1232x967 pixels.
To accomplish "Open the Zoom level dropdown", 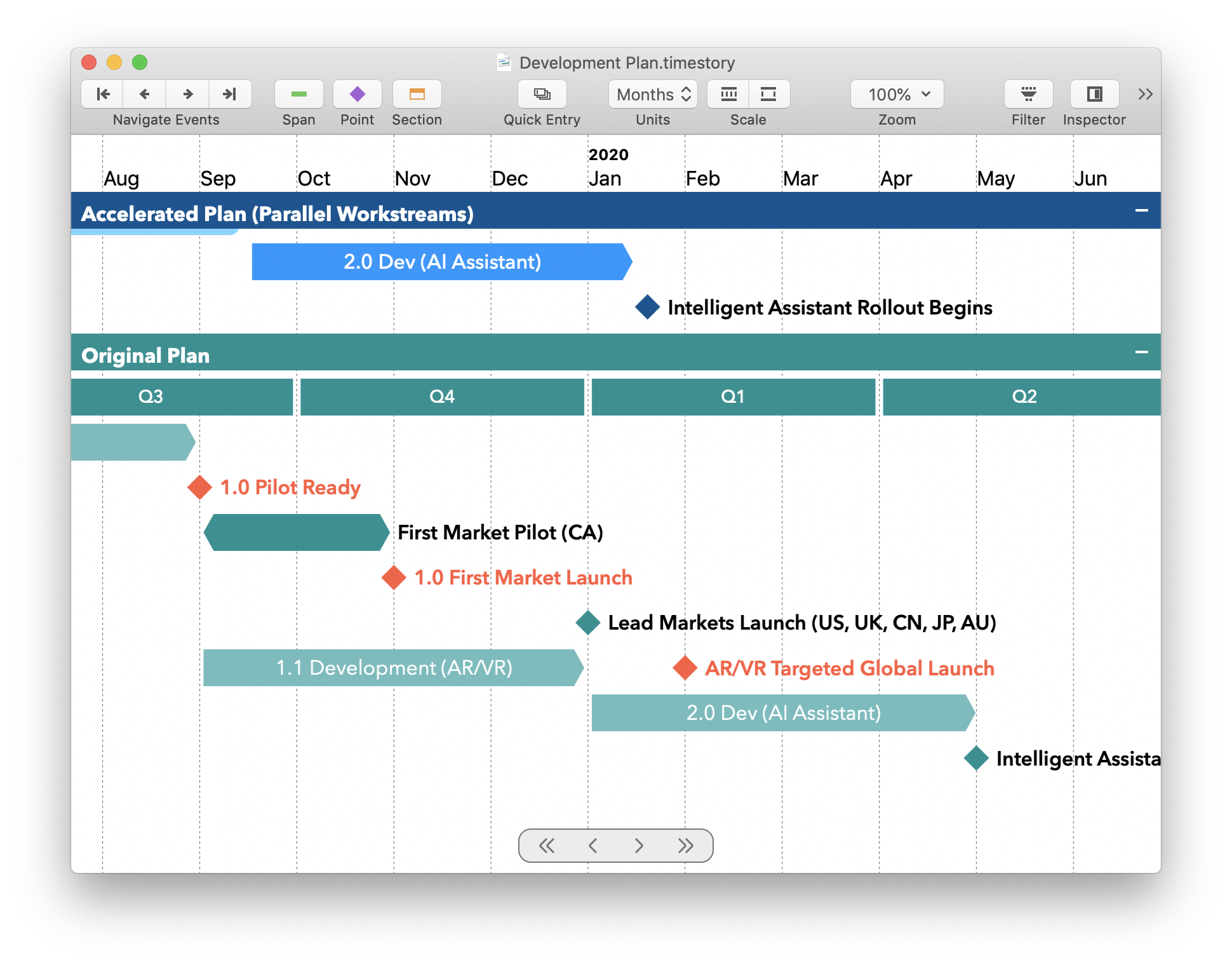I will pyautogui.click(x=896, y=93).
